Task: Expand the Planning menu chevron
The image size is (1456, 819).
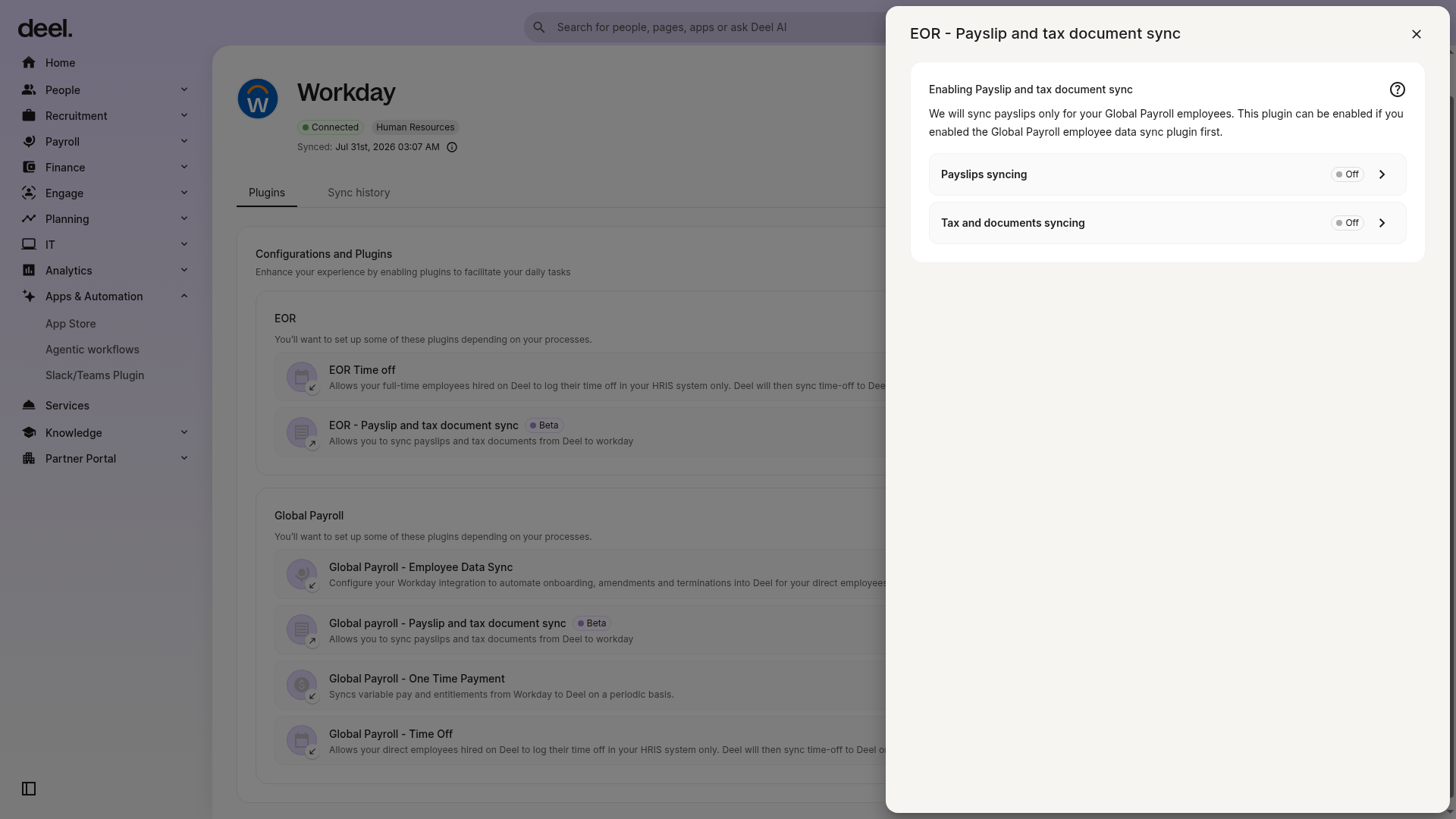Action: (x=184, y=218)
